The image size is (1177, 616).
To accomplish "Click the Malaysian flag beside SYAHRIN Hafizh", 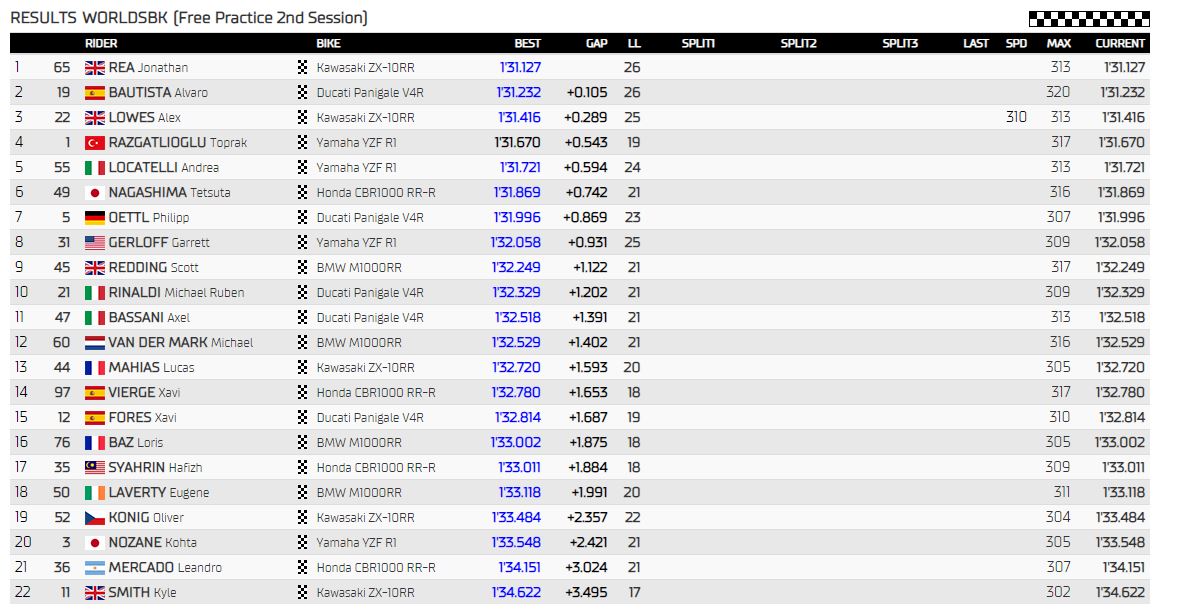I will point(95,468).
